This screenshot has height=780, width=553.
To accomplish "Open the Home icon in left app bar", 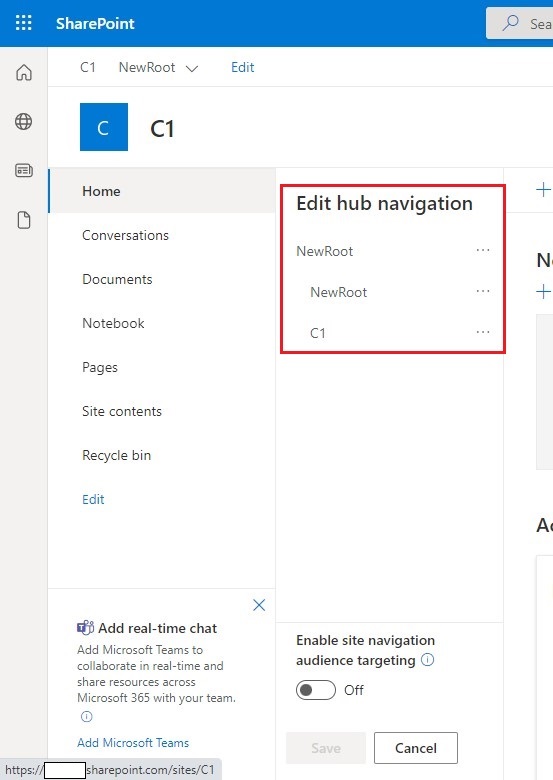I will click(24, 73).
